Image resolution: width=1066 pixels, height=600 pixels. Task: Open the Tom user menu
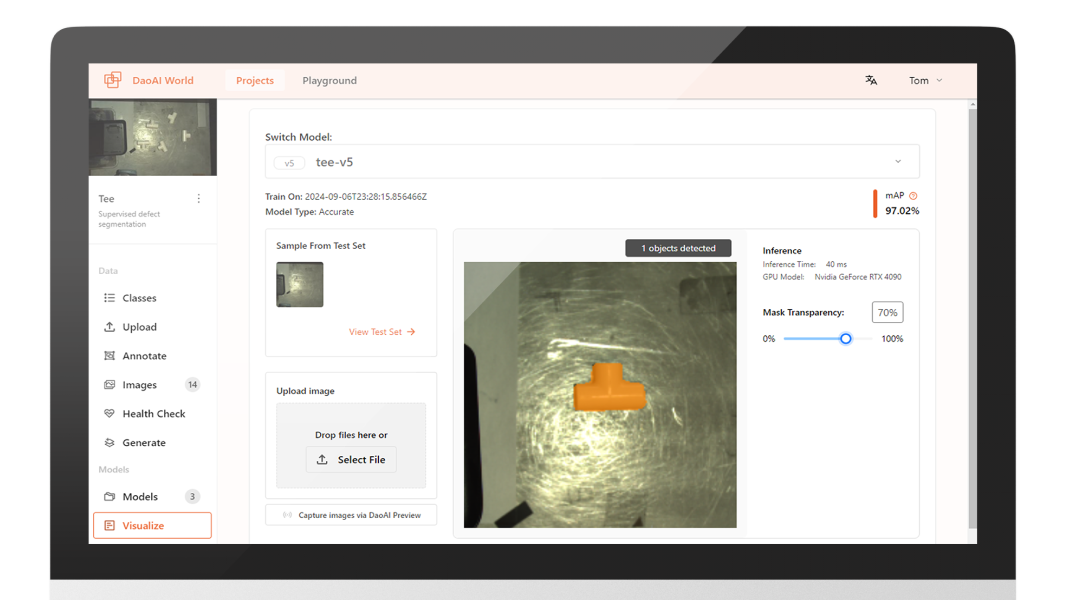coord(925,80)
